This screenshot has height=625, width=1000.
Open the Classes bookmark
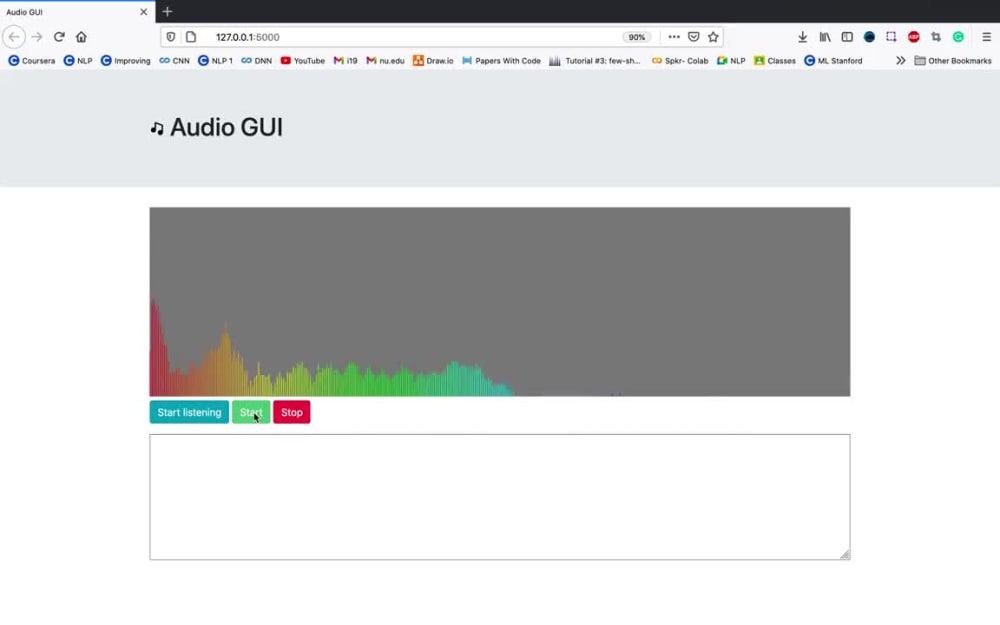click(775, 61)
